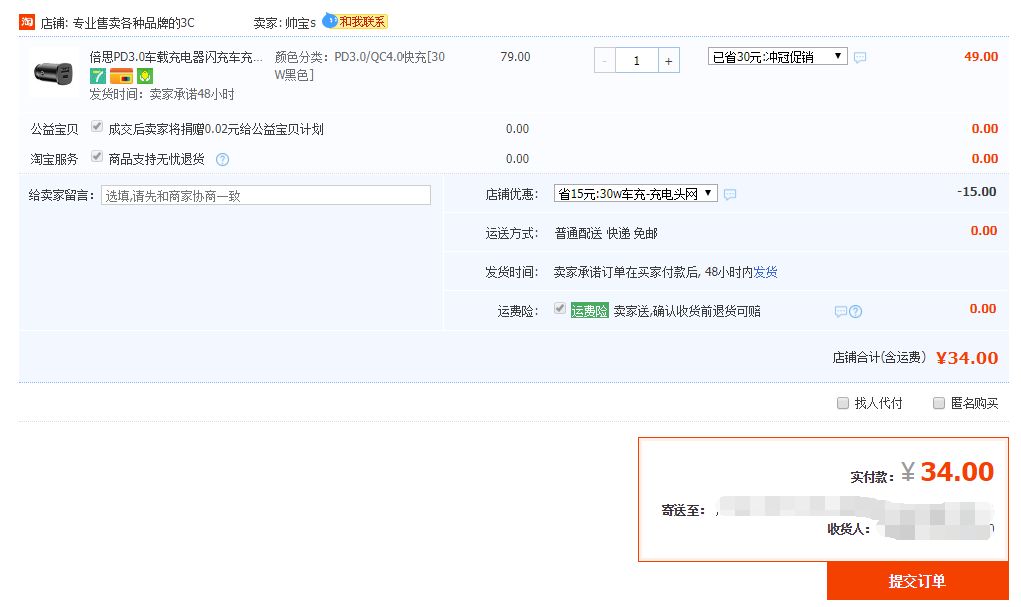Screen dimensions: 1021x607
Task: Open the car charger product thumbnail
Action: tap(53, 72)
